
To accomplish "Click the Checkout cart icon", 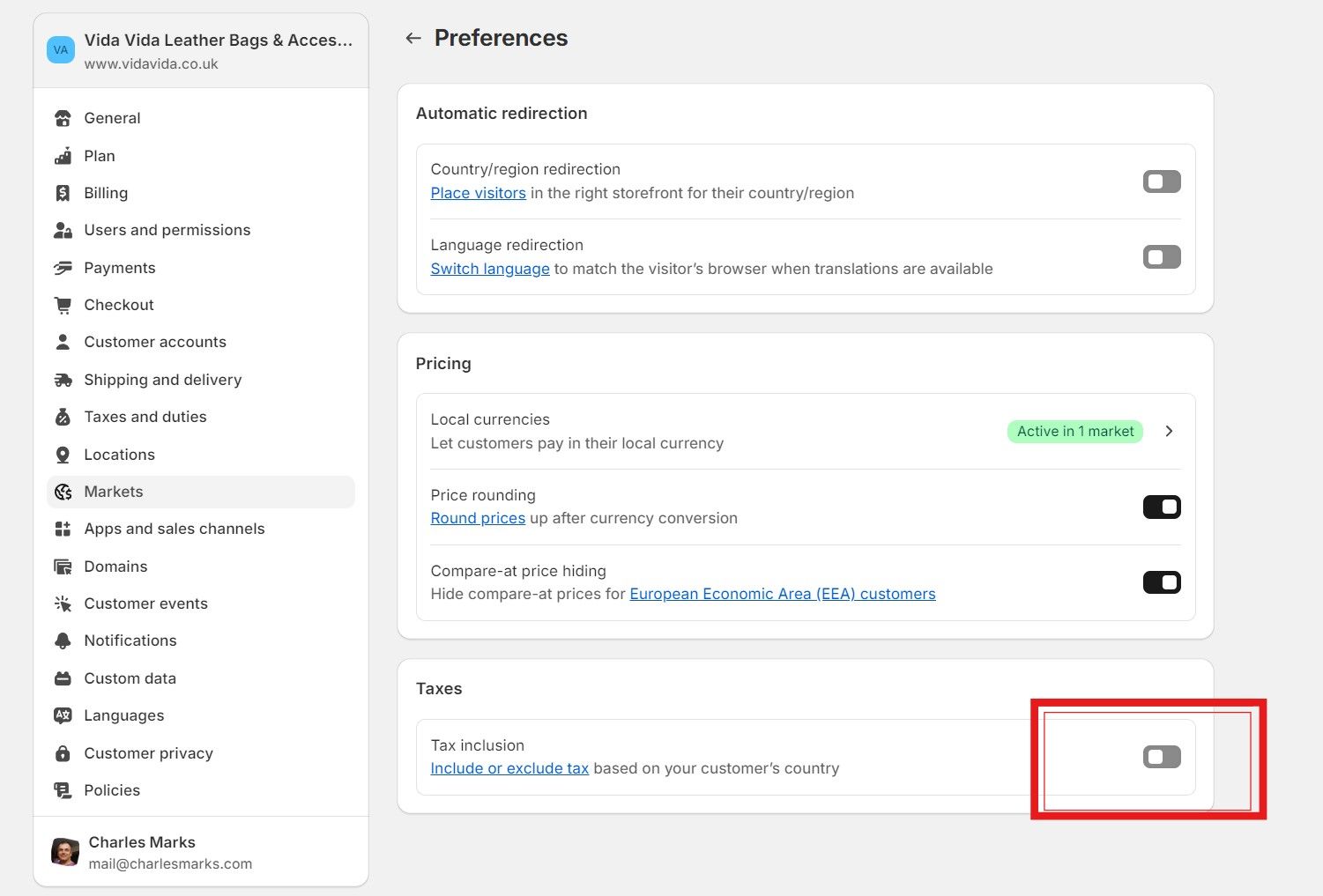I will [63, 305].
